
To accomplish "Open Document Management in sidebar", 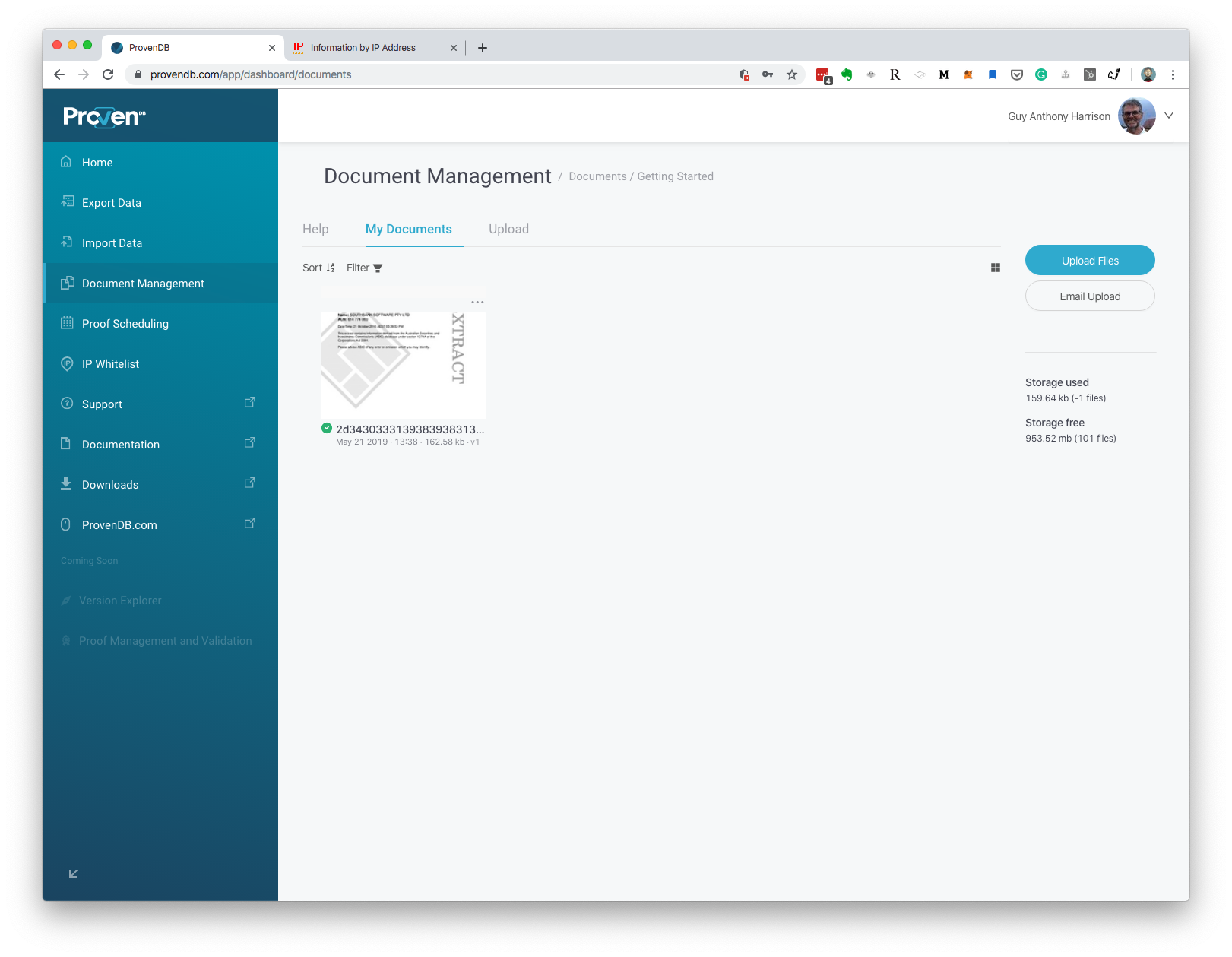I will point(160,283).
